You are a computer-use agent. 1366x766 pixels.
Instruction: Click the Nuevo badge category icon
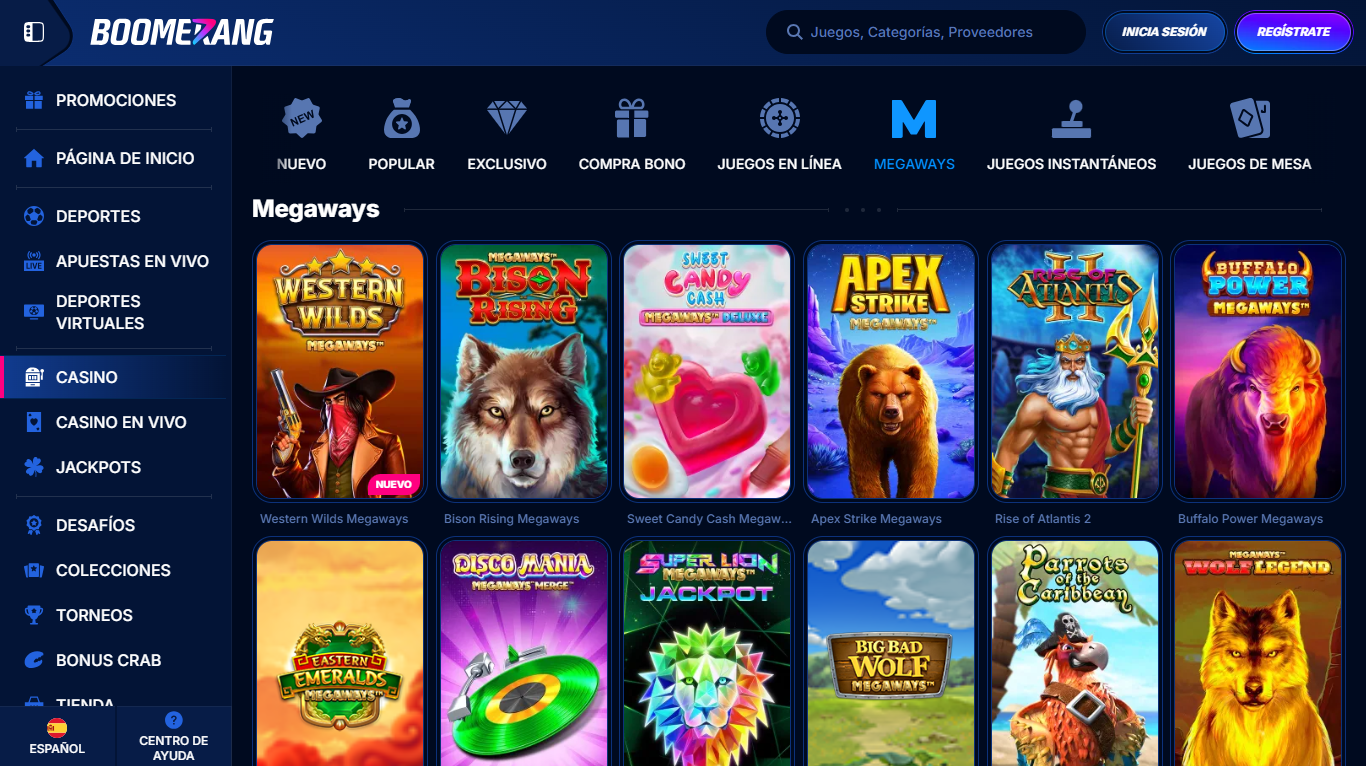[x=301, y=118]
